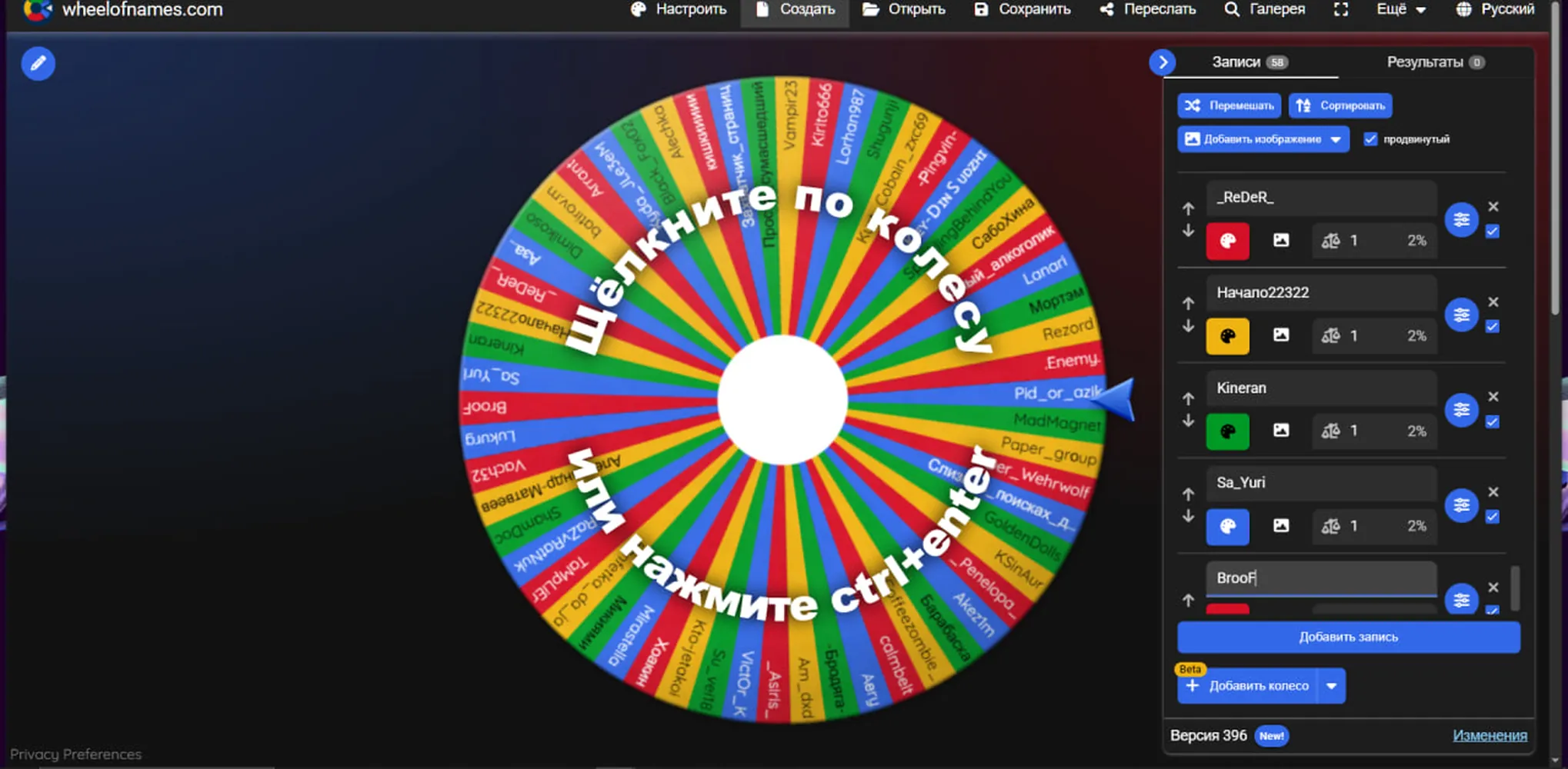Toggle fullscreen mode icon in top bar
This screenshot has width=1568, height=769.
click(1341, 9)
